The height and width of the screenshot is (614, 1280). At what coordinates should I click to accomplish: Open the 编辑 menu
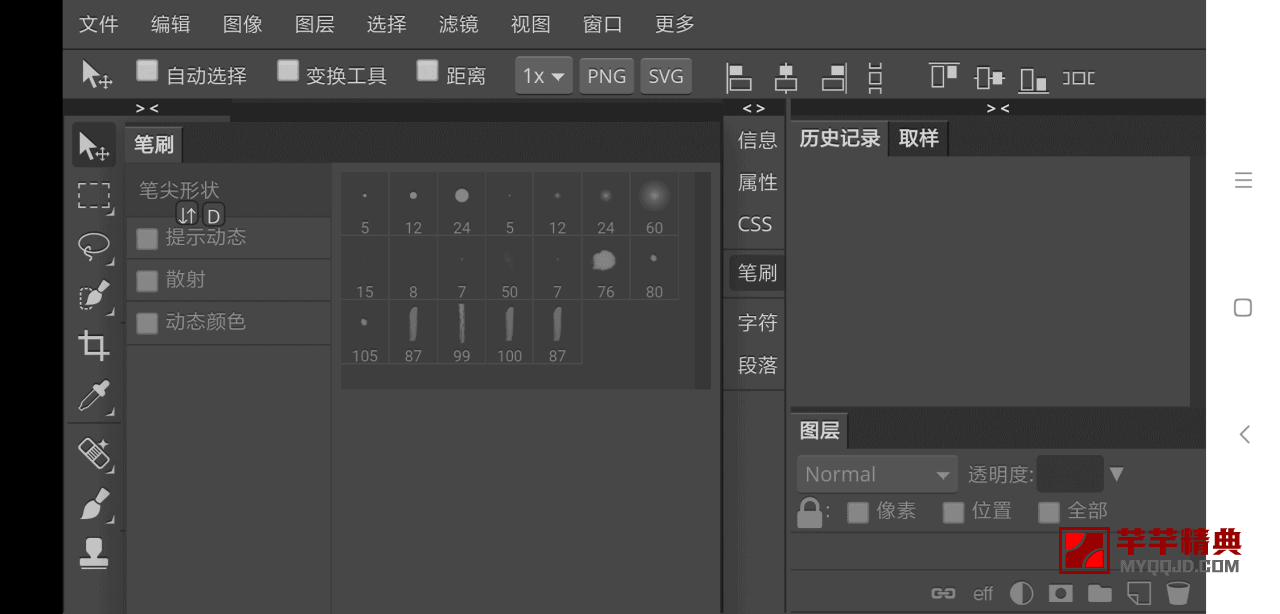pyautogui.click(x=171, y=24)
